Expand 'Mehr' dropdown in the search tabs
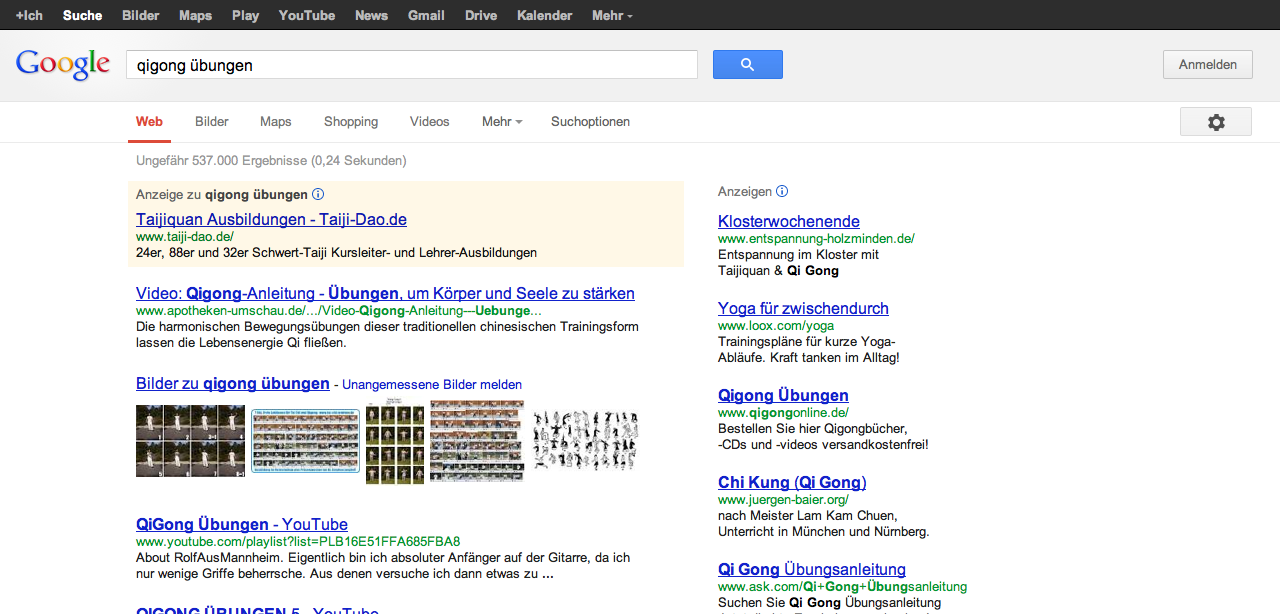Image resolution: width=1280 pixels, height=614 pixels. click(502, 122)
